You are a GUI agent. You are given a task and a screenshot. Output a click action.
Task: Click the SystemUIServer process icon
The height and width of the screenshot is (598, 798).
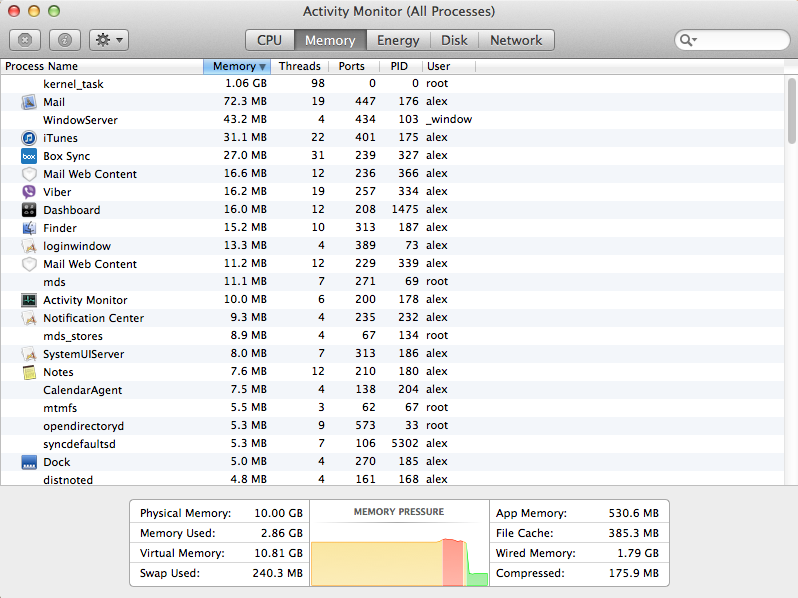pos(29,354)
